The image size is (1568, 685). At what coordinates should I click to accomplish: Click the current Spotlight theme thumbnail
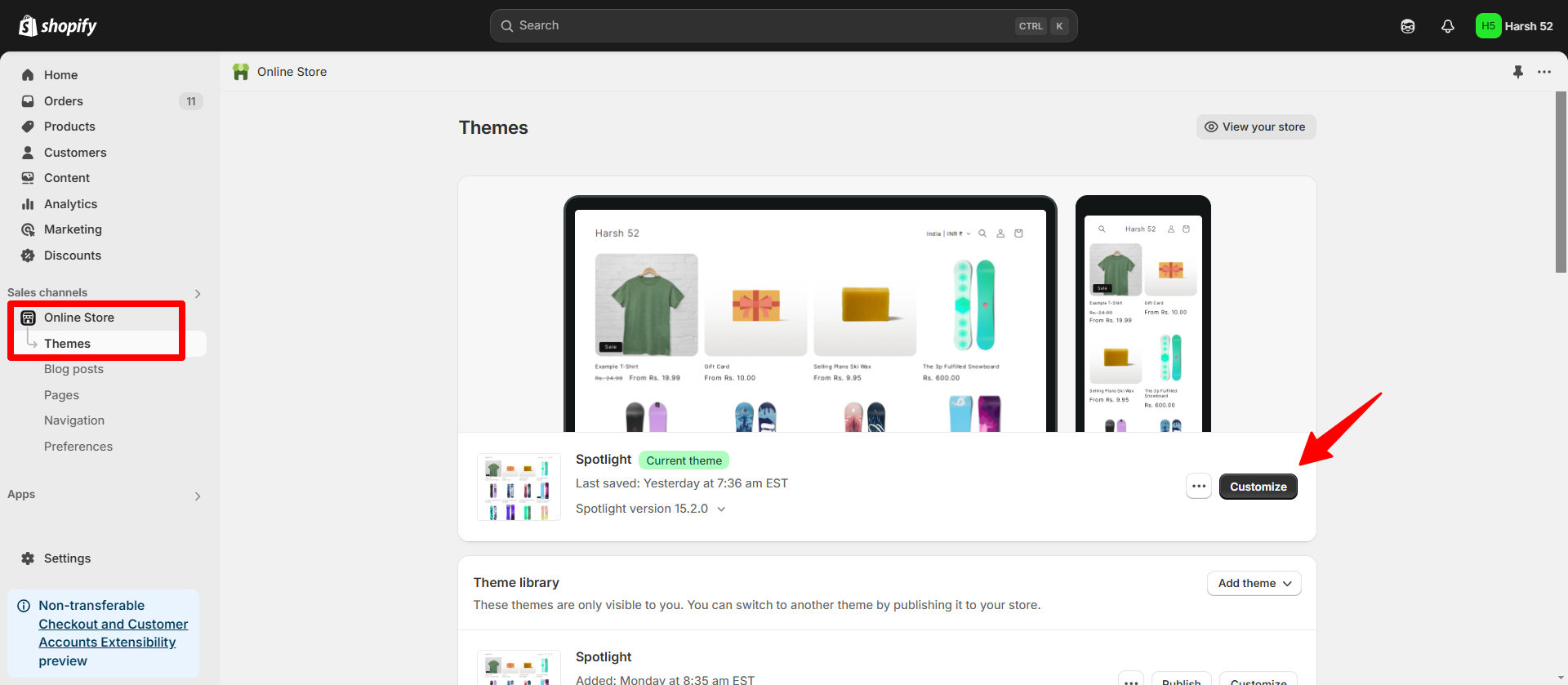point(519,487)
